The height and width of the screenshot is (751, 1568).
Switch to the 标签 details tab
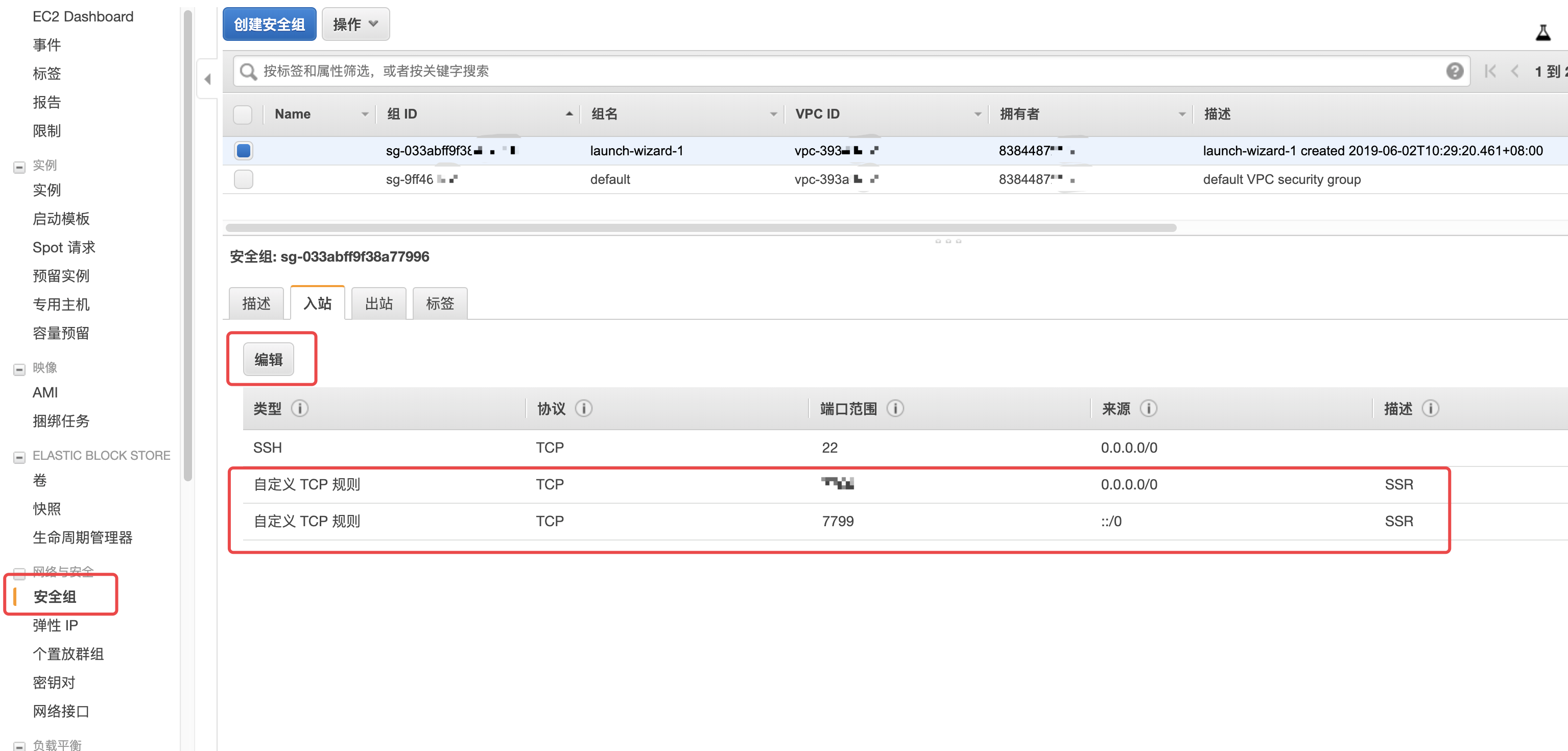tap(440, 303)
